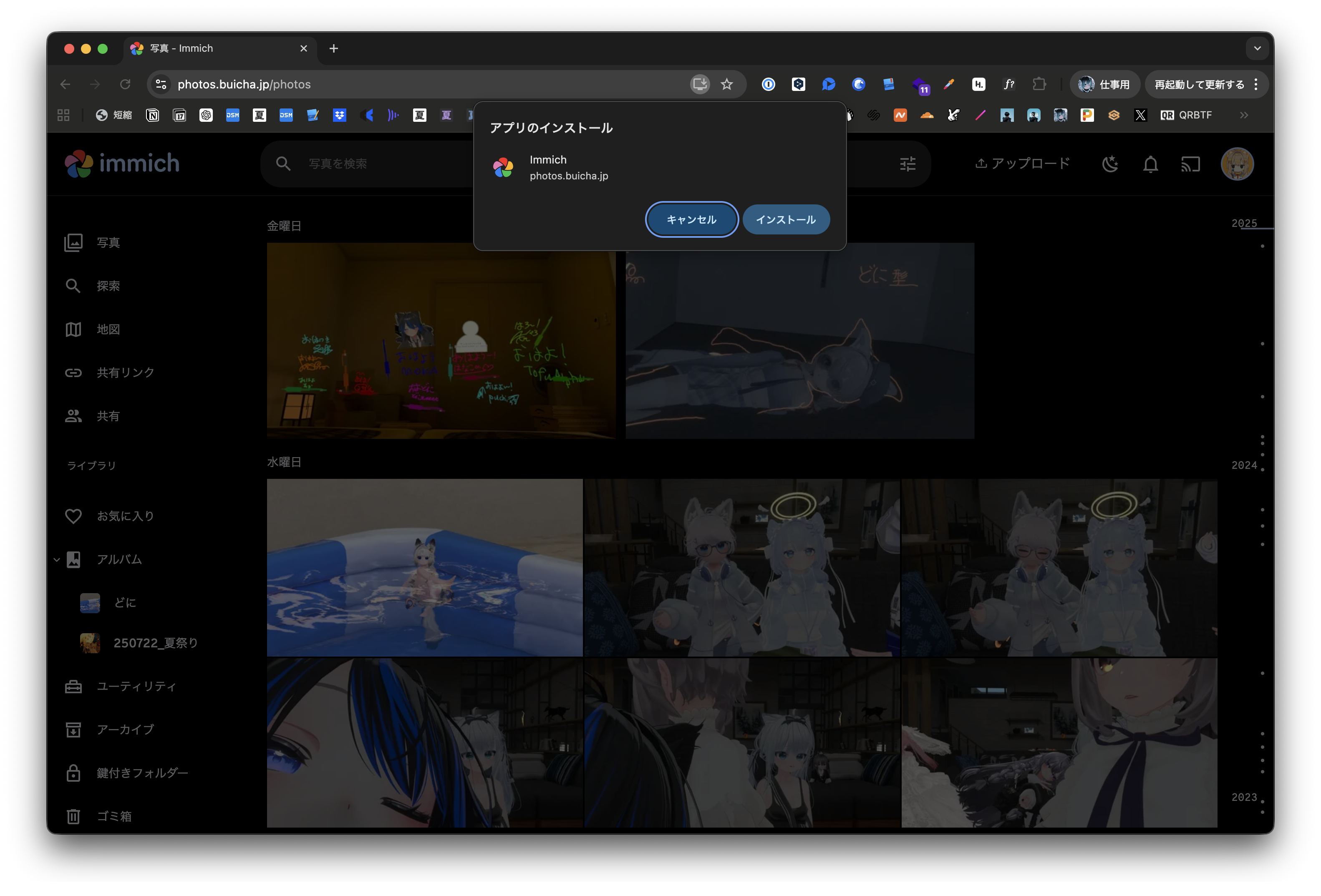Click the Install button in the dialog

click(786, 219)
